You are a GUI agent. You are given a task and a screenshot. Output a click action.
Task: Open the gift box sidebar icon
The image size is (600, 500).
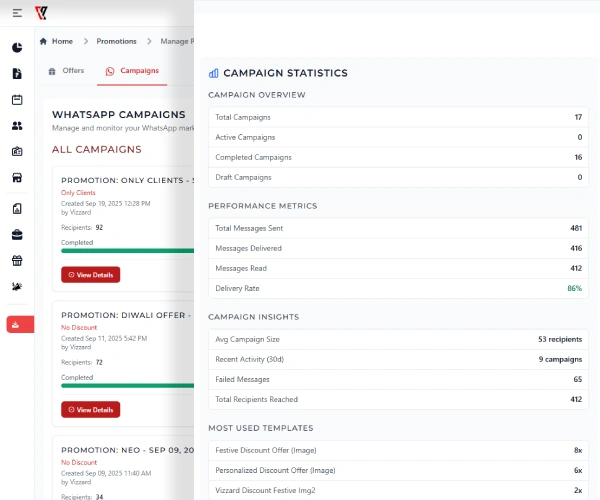[x=17, y=261]
